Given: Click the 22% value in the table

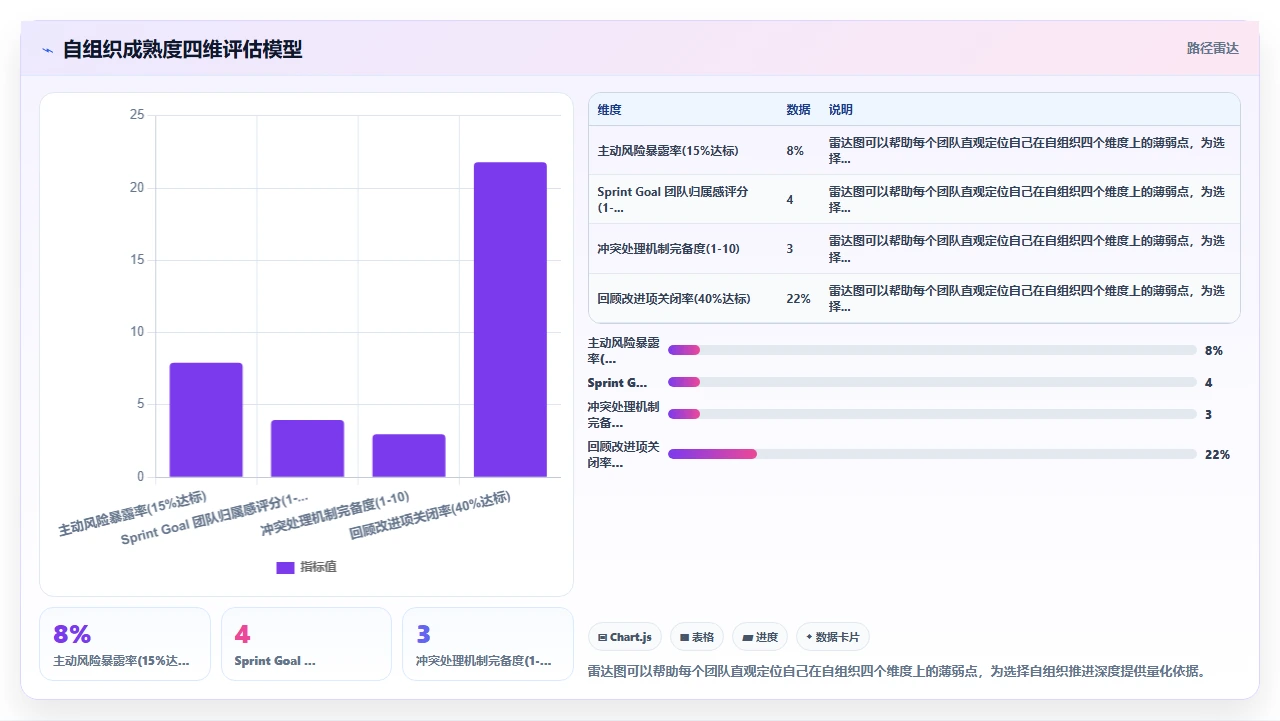Looking at the screenshot, I should coord(798,299).
